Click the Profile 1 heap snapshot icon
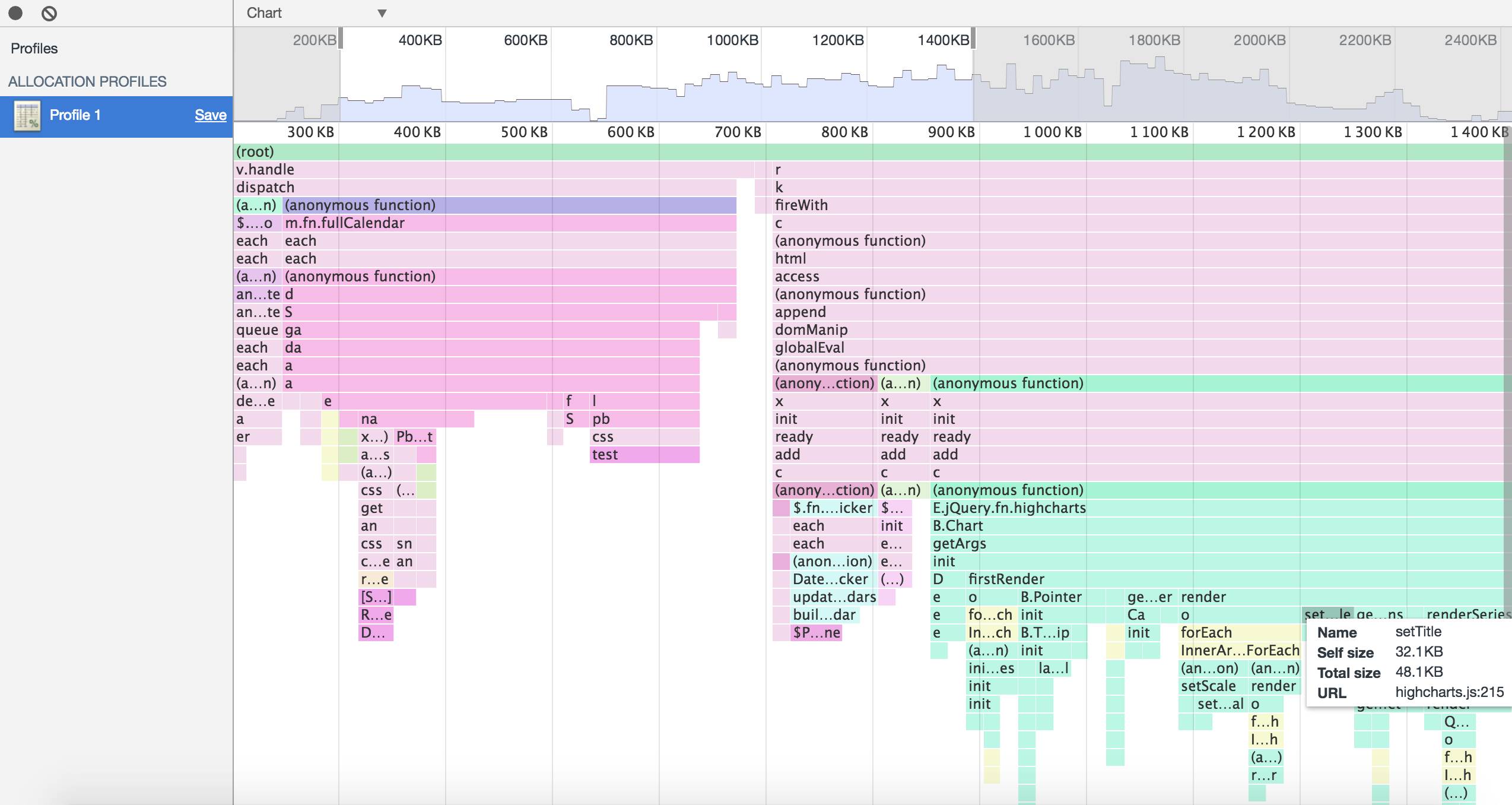Screen dimensions: 1512x805 pyautogui.click(x=27, y=116)
